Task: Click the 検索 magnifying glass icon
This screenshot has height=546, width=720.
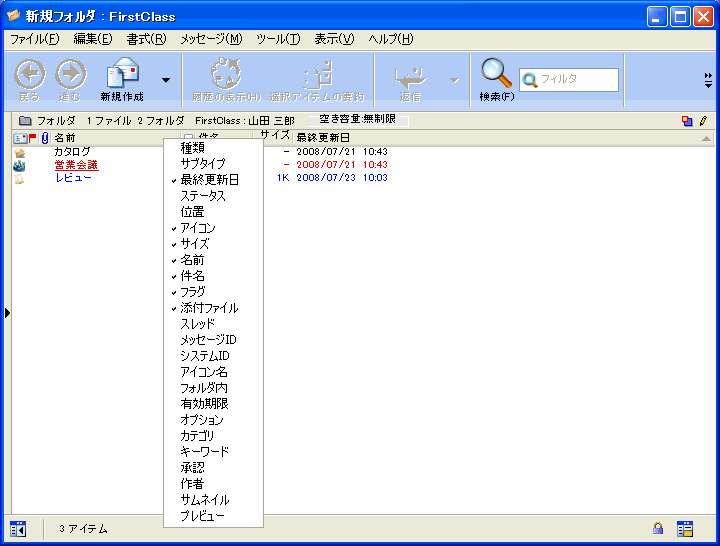Action: [496, 74]
